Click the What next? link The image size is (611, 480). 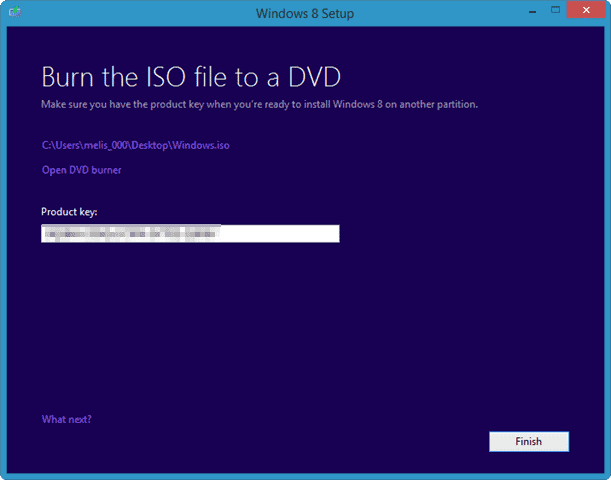click(67, 419)
